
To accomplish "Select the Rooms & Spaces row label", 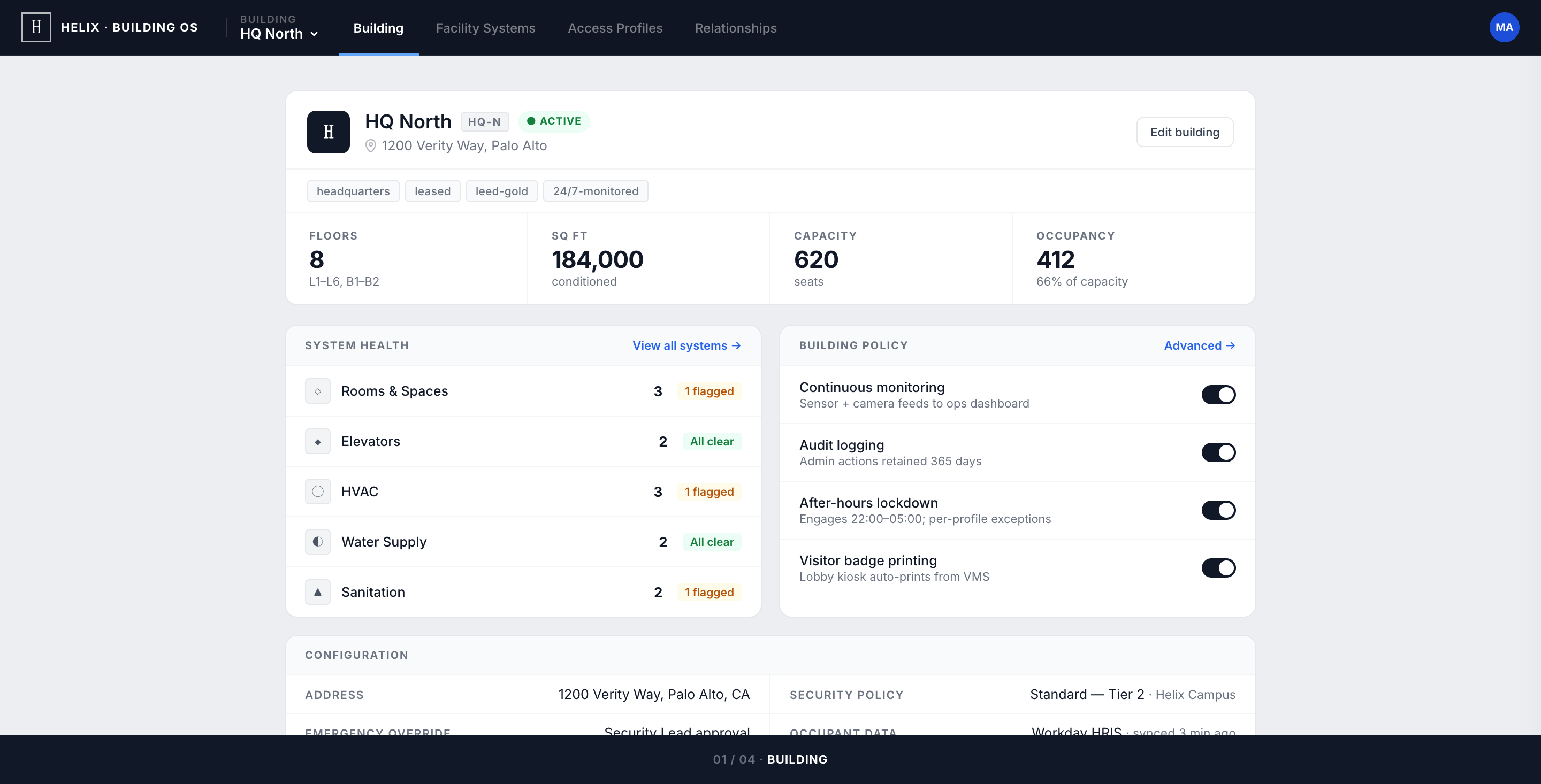I will coord(394,391).
